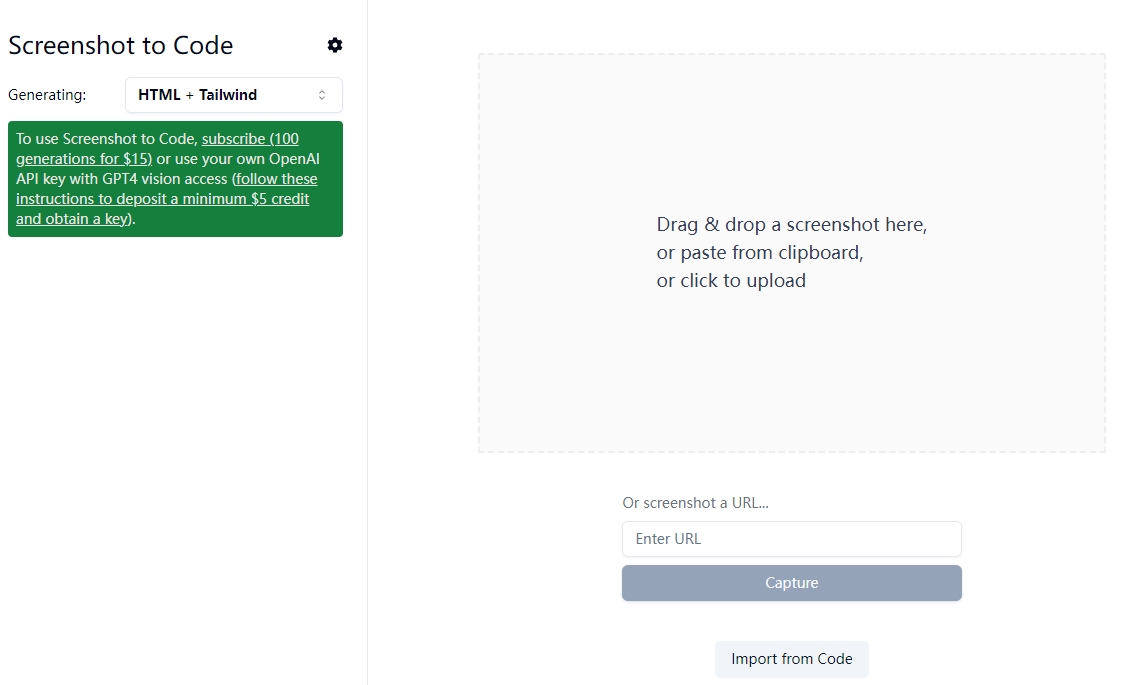Expand the HTML + Tailwind dropdown
1130x685 pixels.
click(x=233, y=95)
